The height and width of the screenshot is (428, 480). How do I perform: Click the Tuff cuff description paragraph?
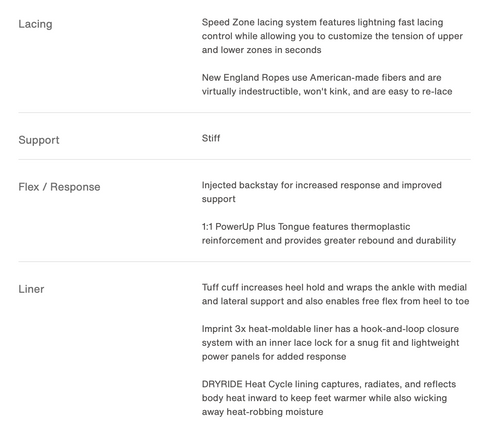pos(335,294)
